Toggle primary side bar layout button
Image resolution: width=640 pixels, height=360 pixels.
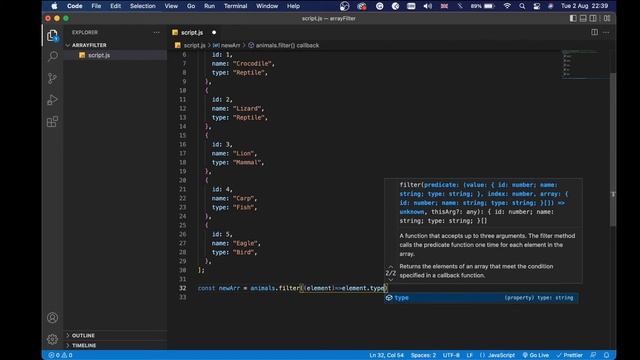573,18
